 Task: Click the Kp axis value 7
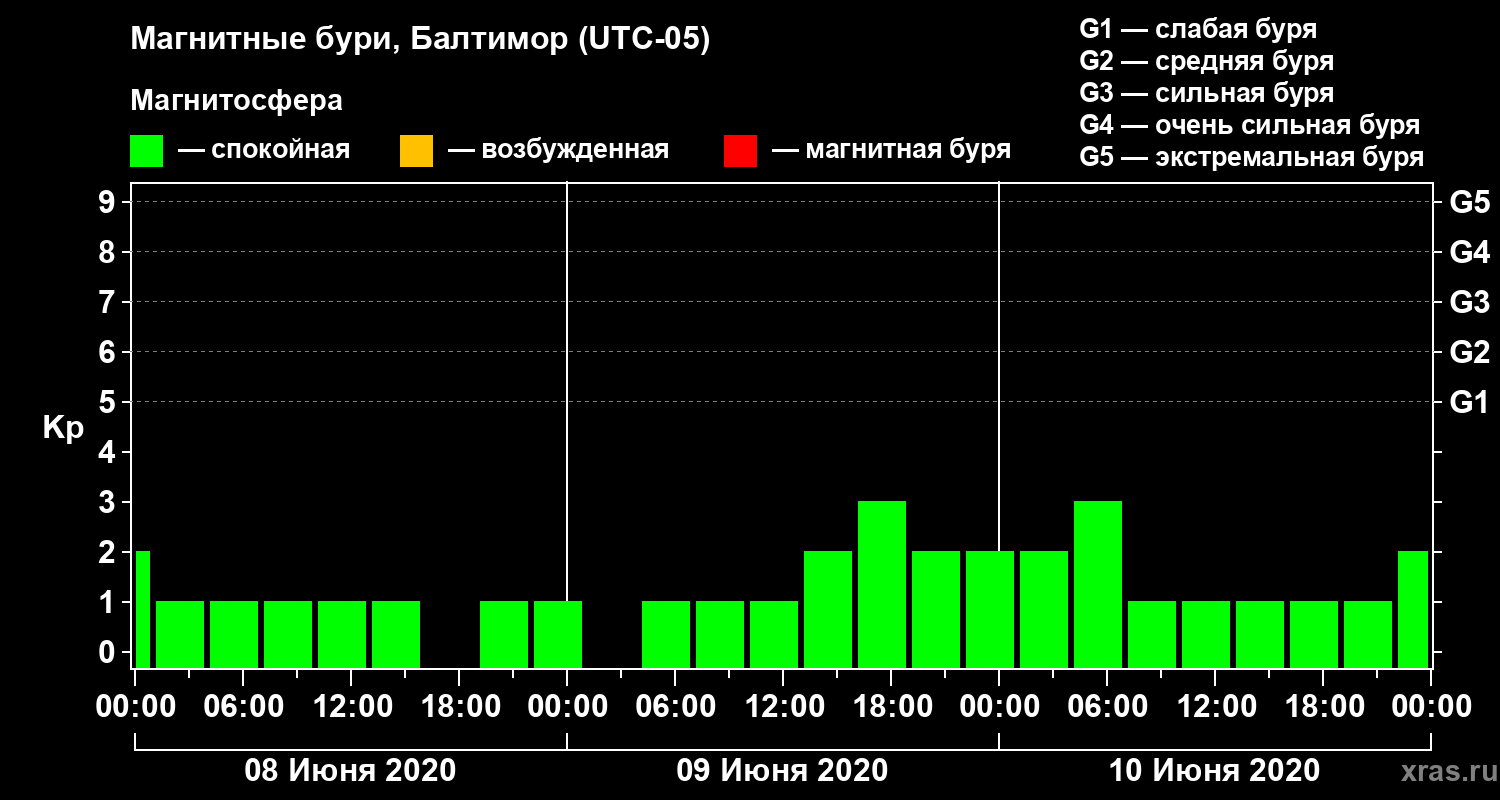(x=109, y=302)
